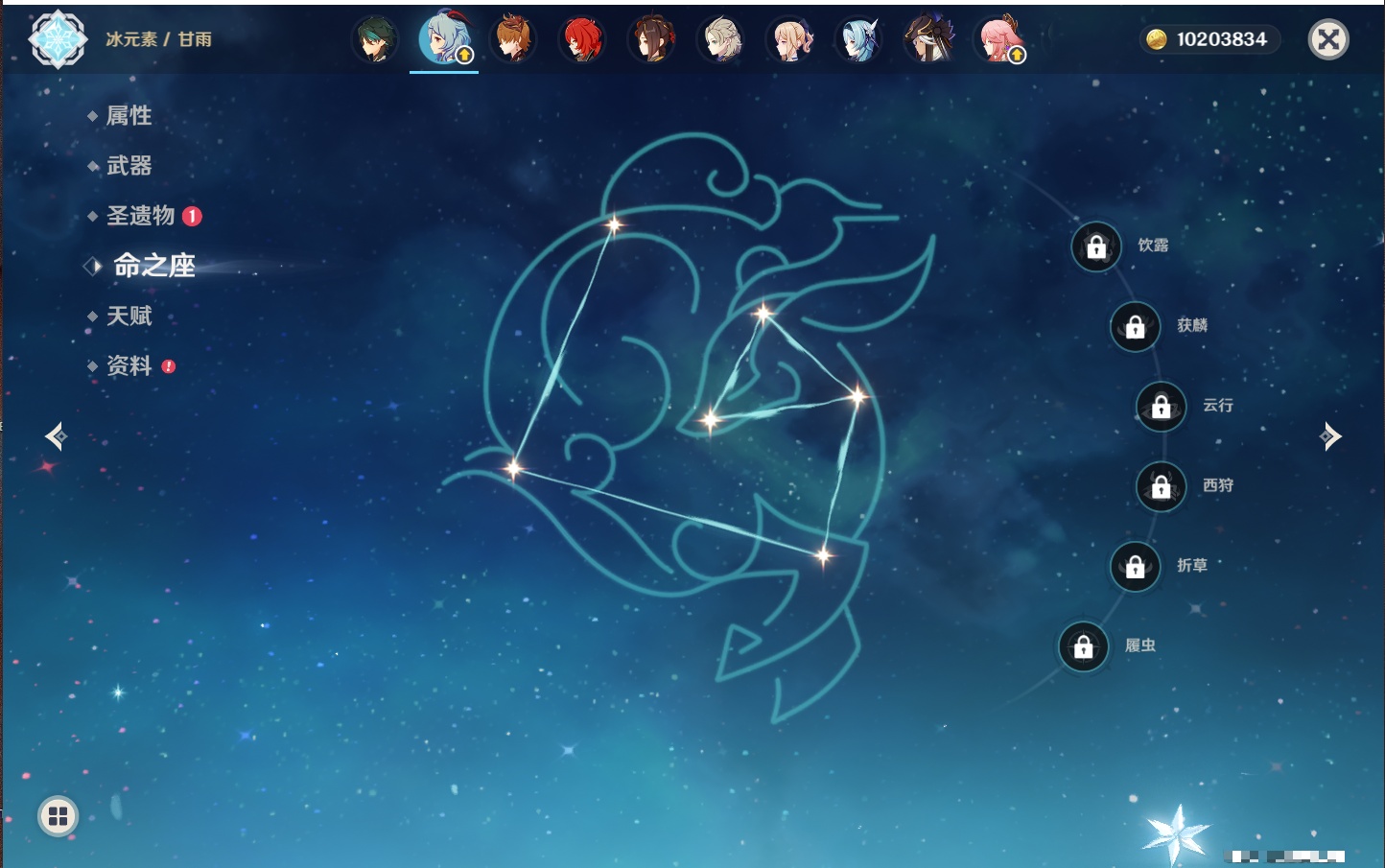Click the Mora coin balance 10203834
Viewport: 1385px width, 868px height.
tap(1209, 39)
